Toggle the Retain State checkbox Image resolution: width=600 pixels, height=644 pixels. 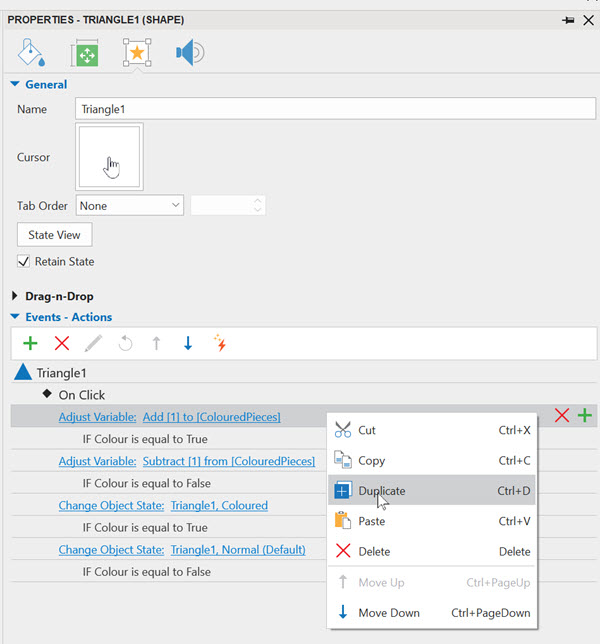click(x=24, y=262)
